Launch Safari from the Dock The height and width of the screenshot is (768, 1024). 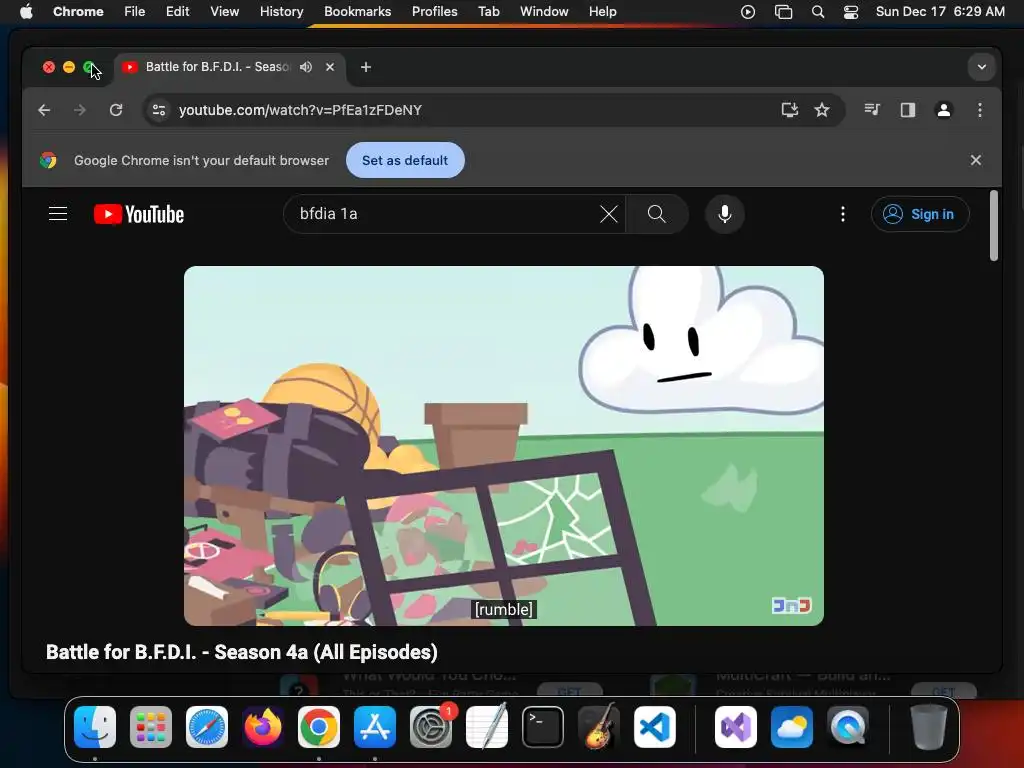click(207, 727)
